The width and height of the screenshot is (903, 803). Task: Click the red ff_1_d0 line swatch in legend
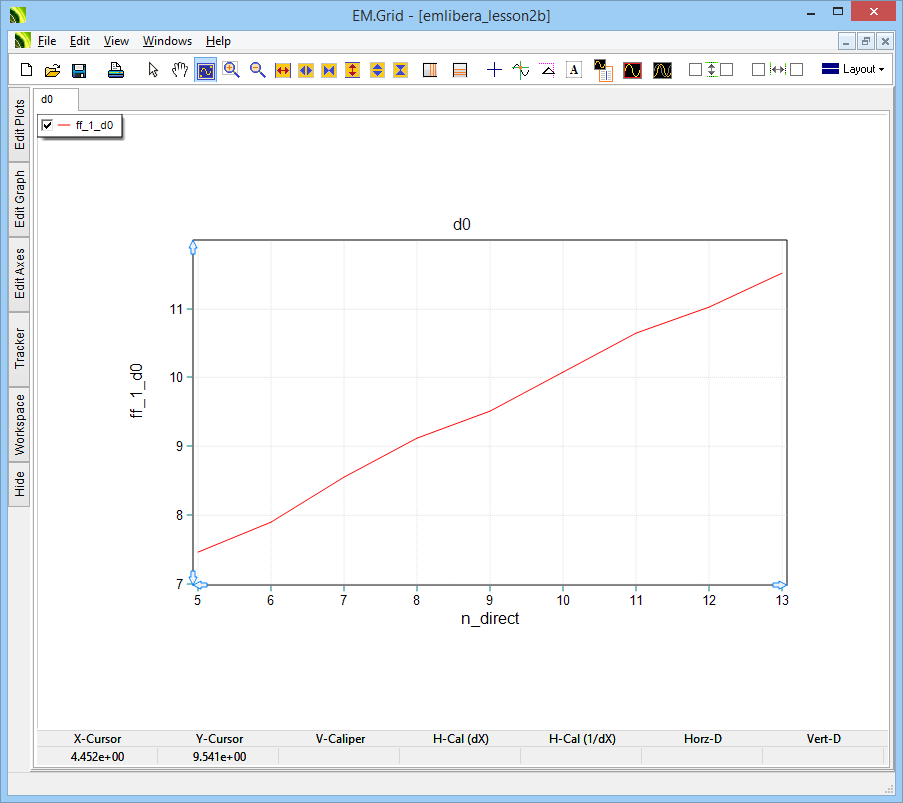coord(65,125)
